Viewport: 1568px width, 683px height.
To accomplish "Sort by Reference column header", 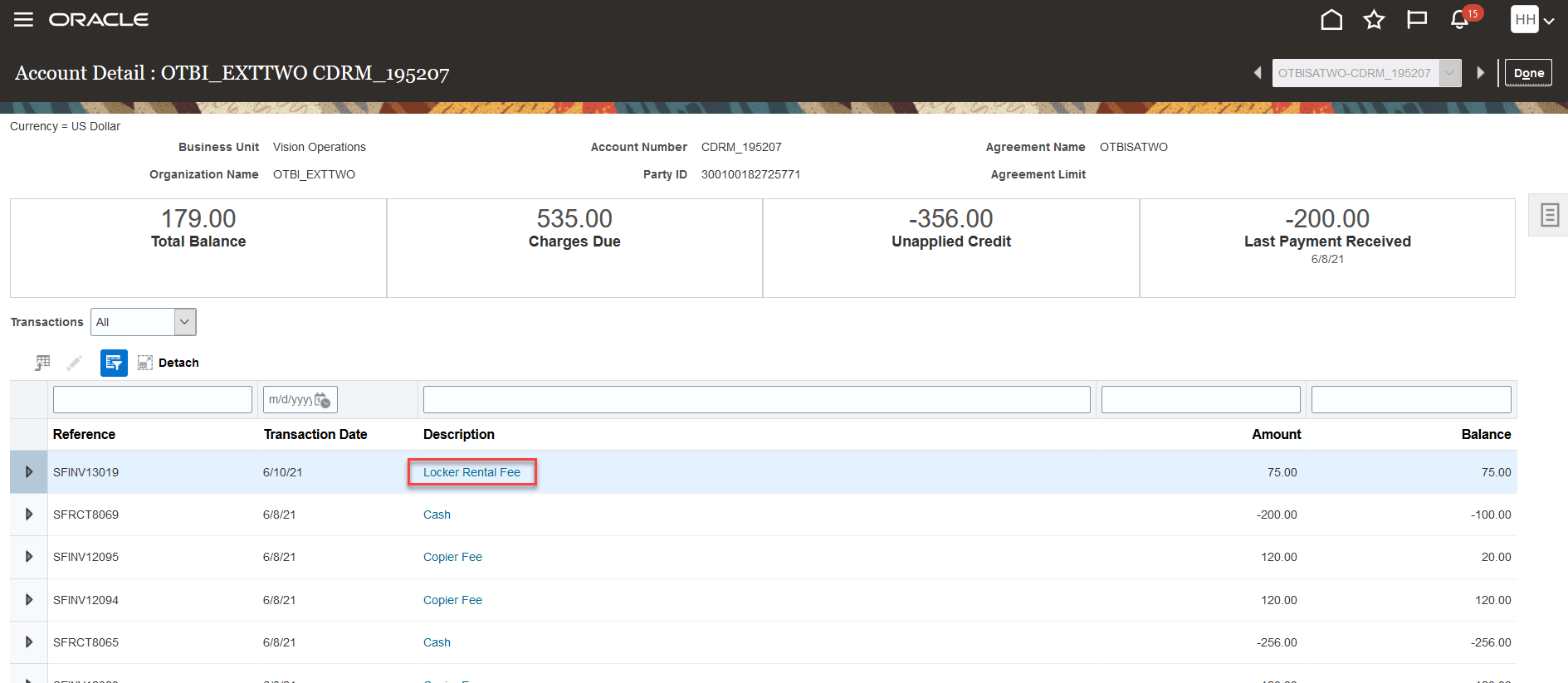I will tap(84, 434).
